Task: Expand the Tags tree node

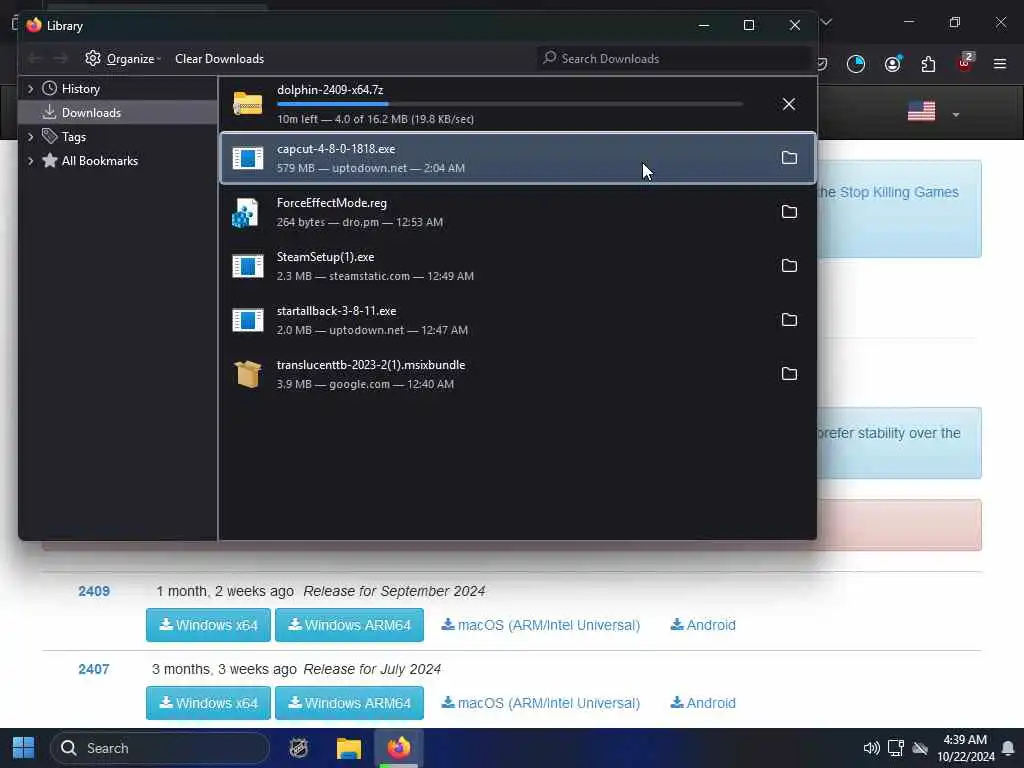Action: (x=30, y=136)
